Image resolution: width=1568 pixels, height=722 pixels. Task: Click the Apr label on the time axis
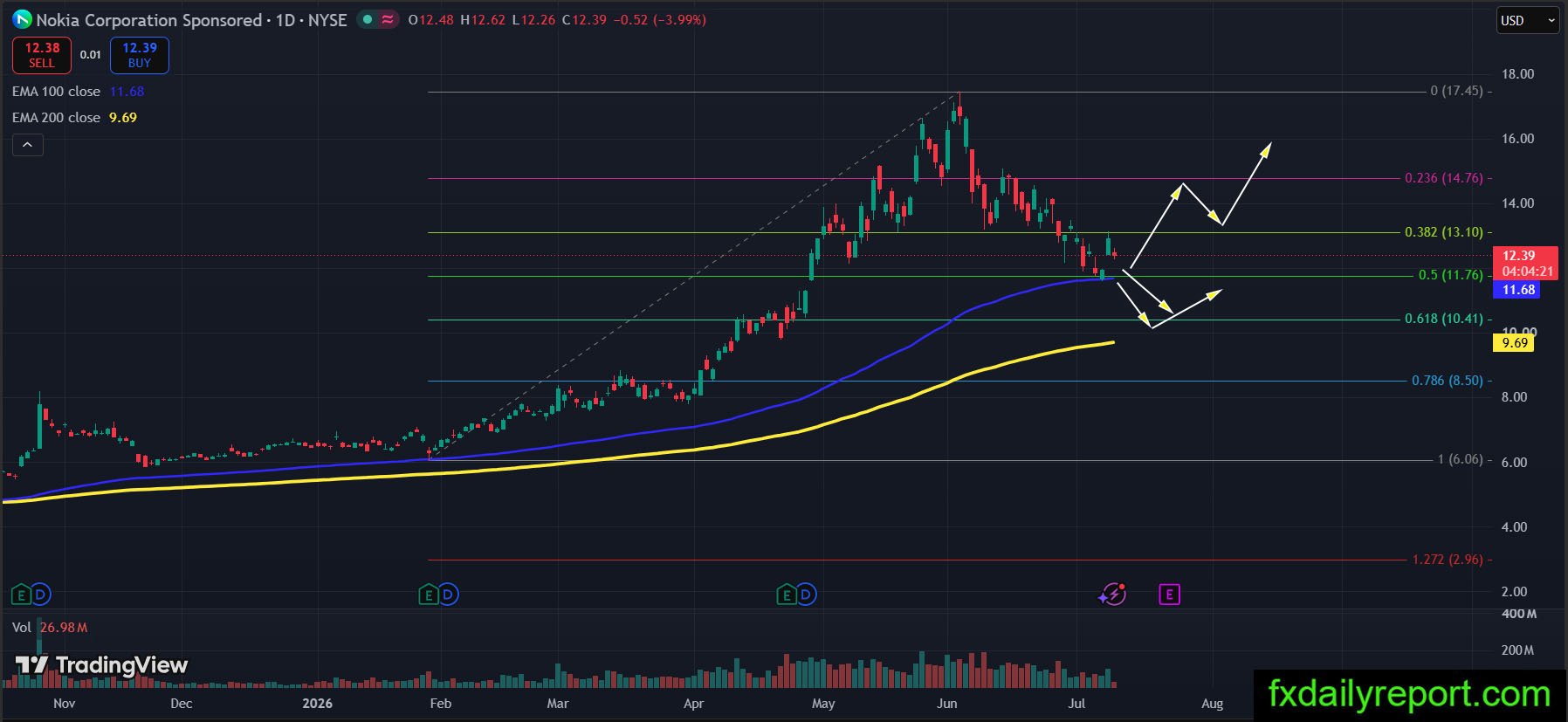pyautogui.click(x=693, y=704)
